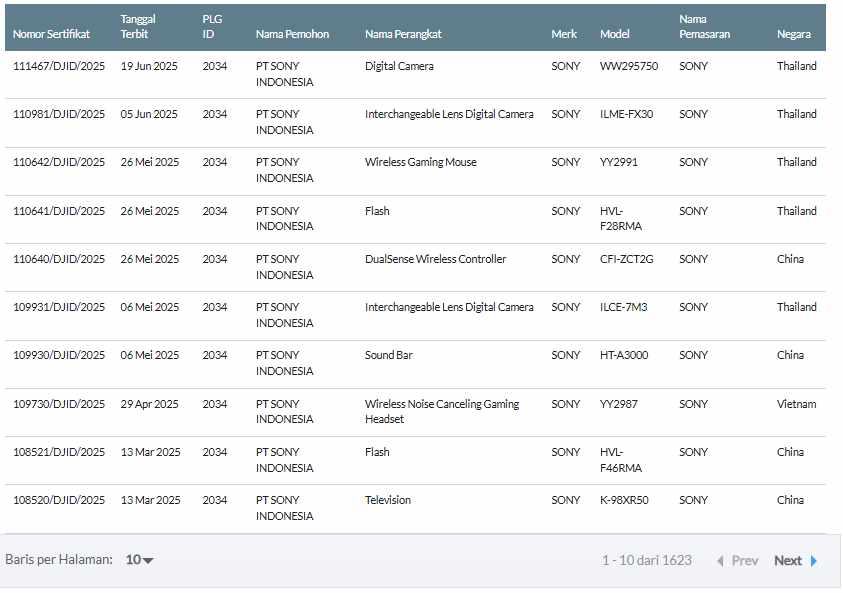This screenshot has height=593, width=843.
Task: Click the Model column header
Action: point(614,34)
